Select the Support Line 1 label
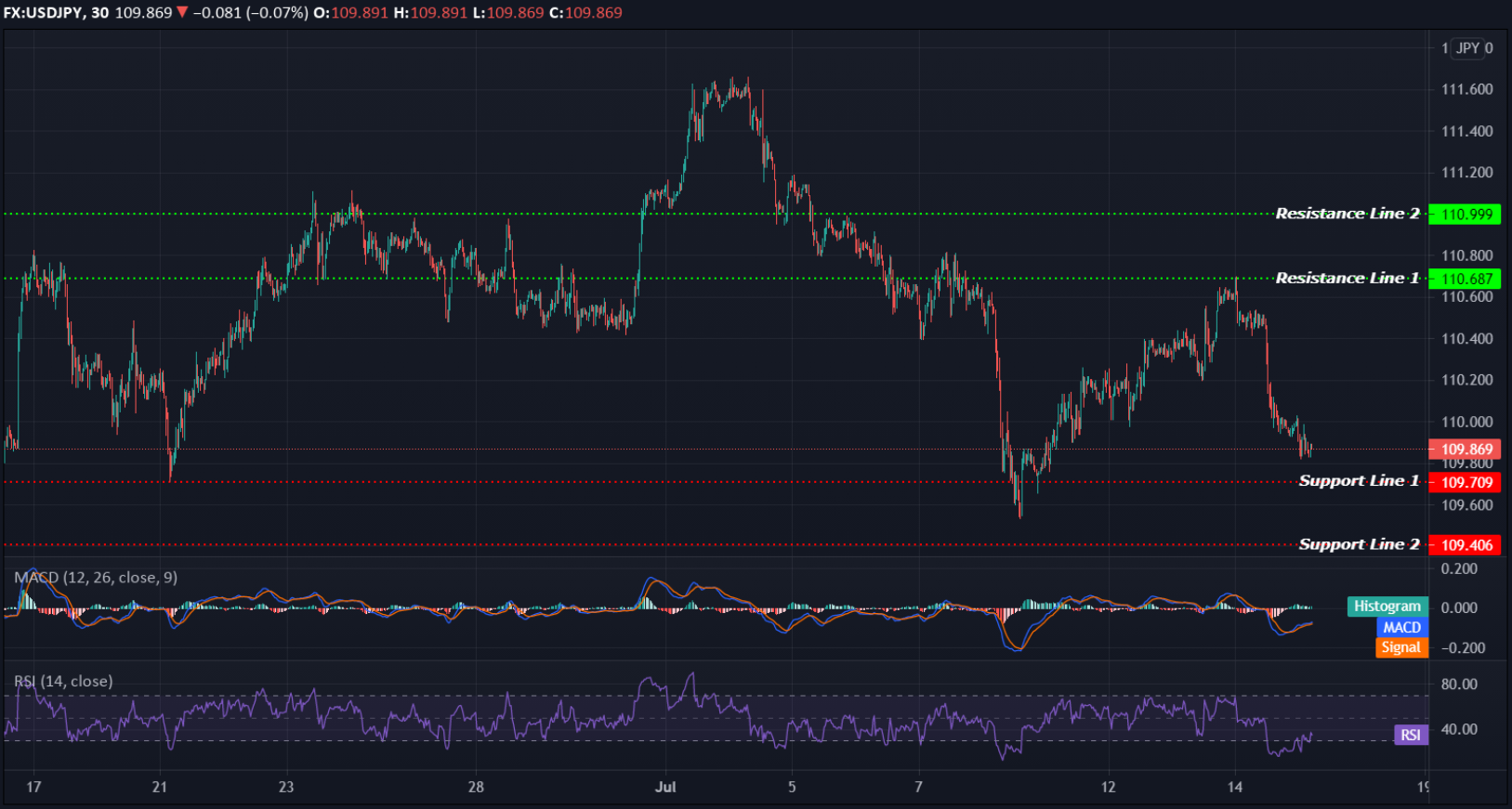The image size is (1512, 809). coord(1359,480)
